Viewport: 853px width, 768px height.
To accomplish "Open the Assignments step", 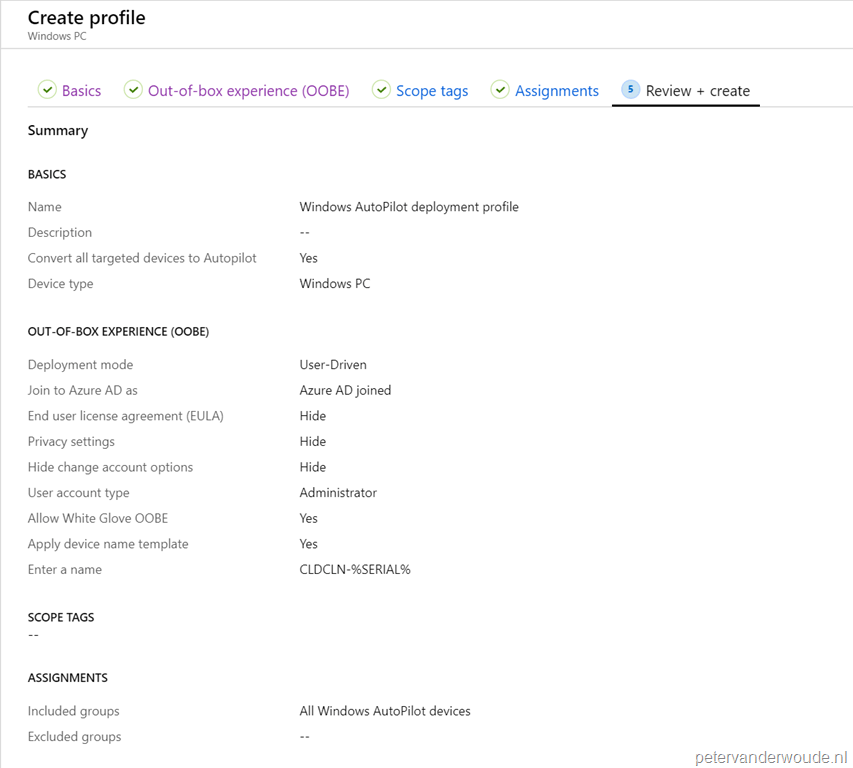I will point(557,90).
